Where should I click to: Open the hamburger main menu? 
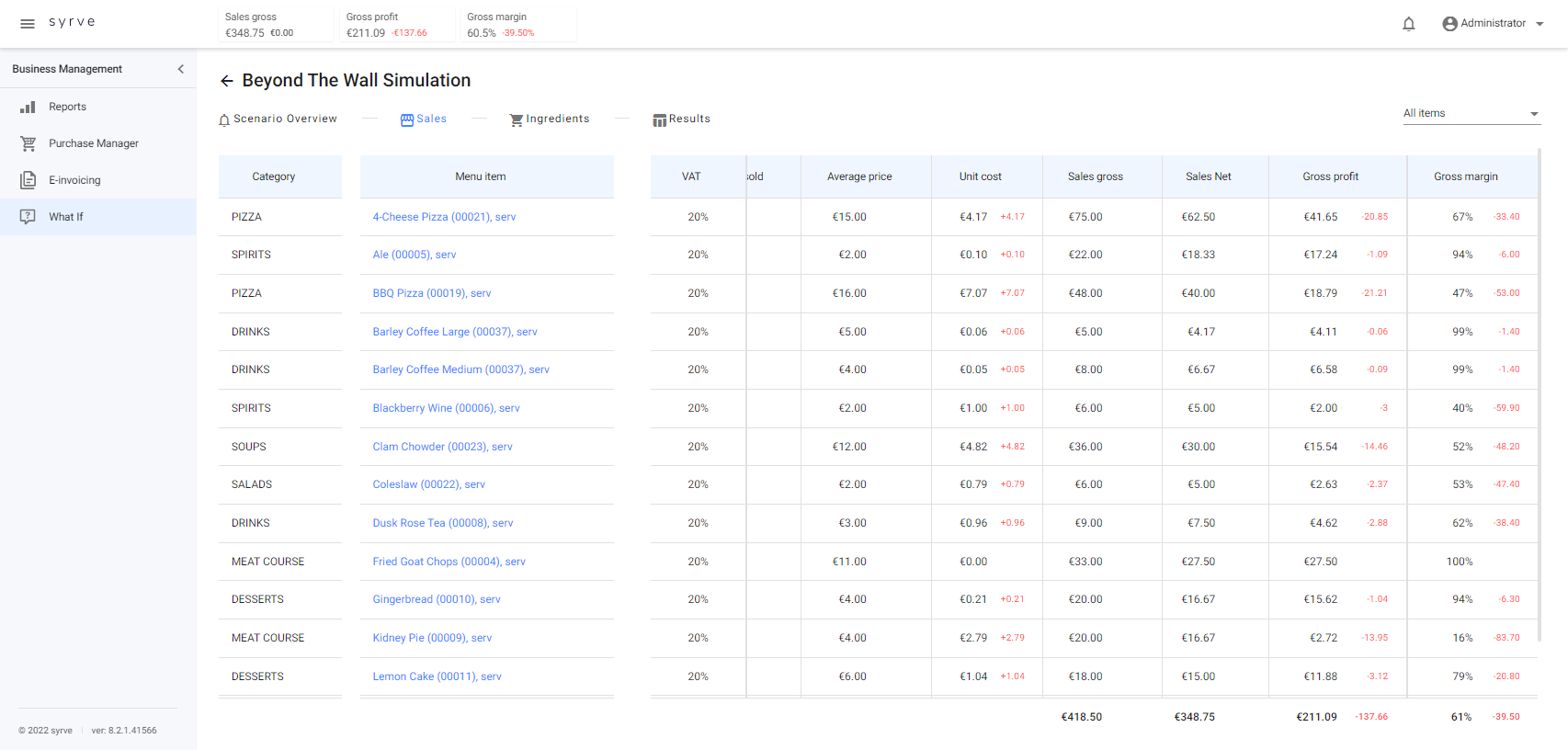pyautogui.click(x=28, y=24)
